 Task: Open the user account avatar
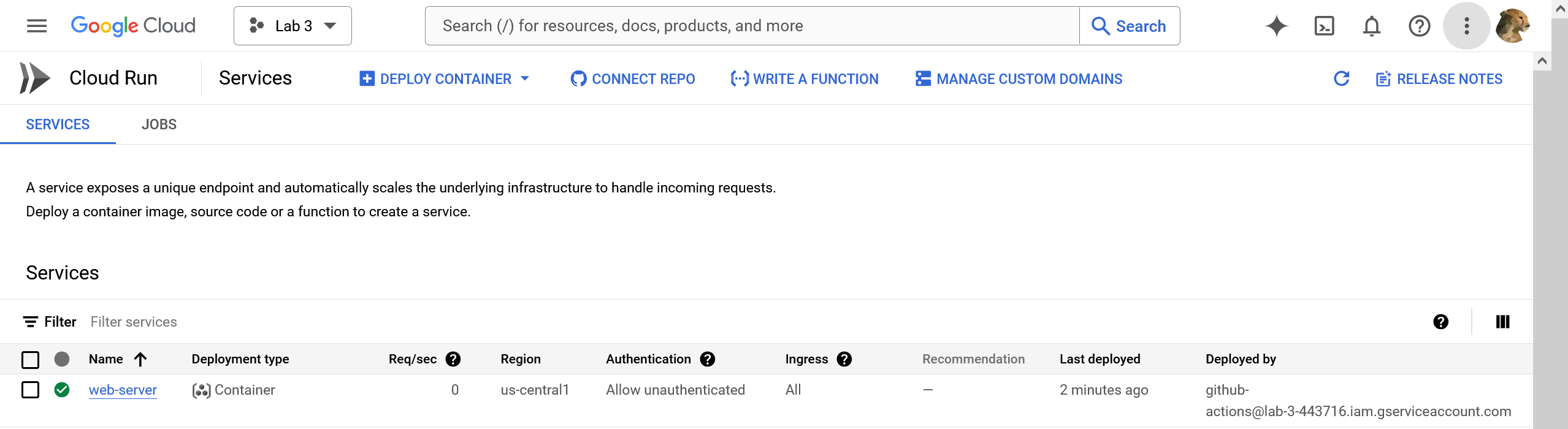point(1513,26)
